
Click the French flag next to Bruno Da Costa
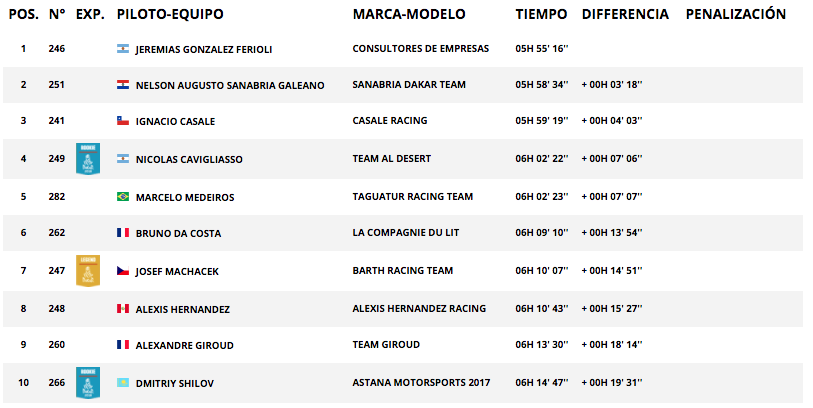click(x=123, y=233)
